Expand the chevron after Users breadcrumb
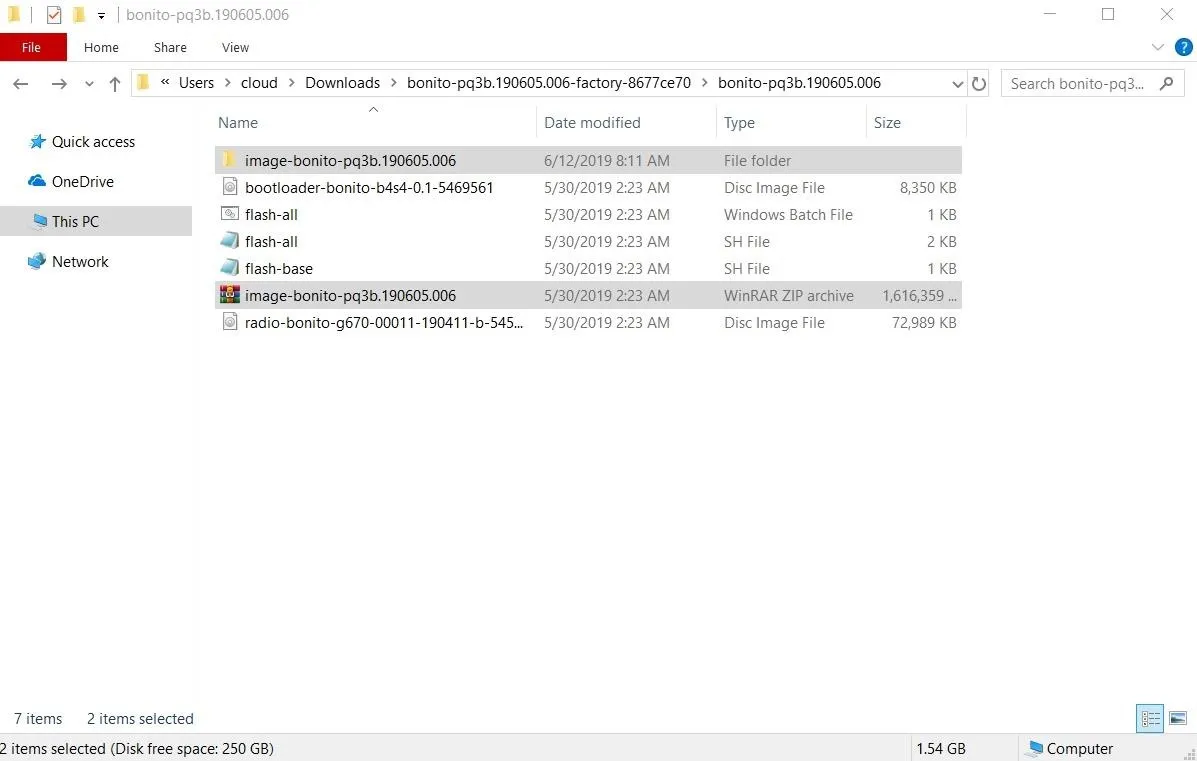This screenshot has width=1197, height=761. click(227, 82)
